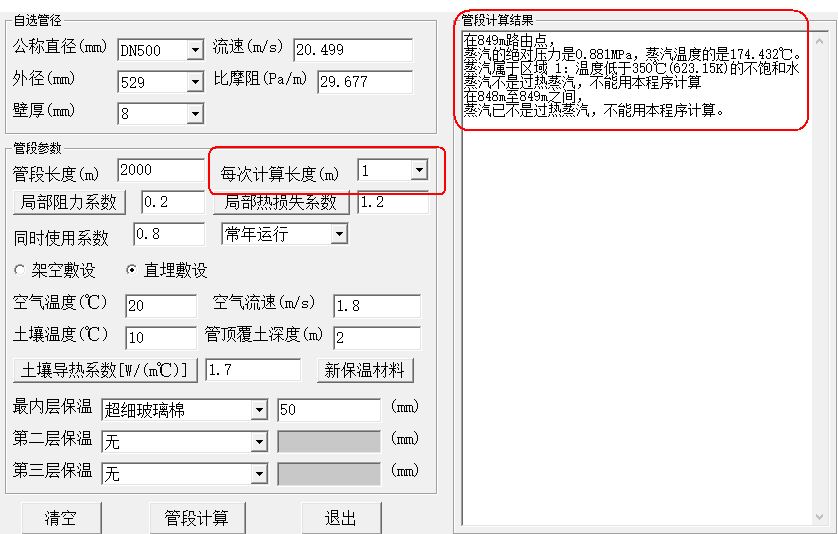Screen dimensions: 838x534
Task: Open the 常年运行 dropdown
Action: pyautogui.click(x=339, y=234)
